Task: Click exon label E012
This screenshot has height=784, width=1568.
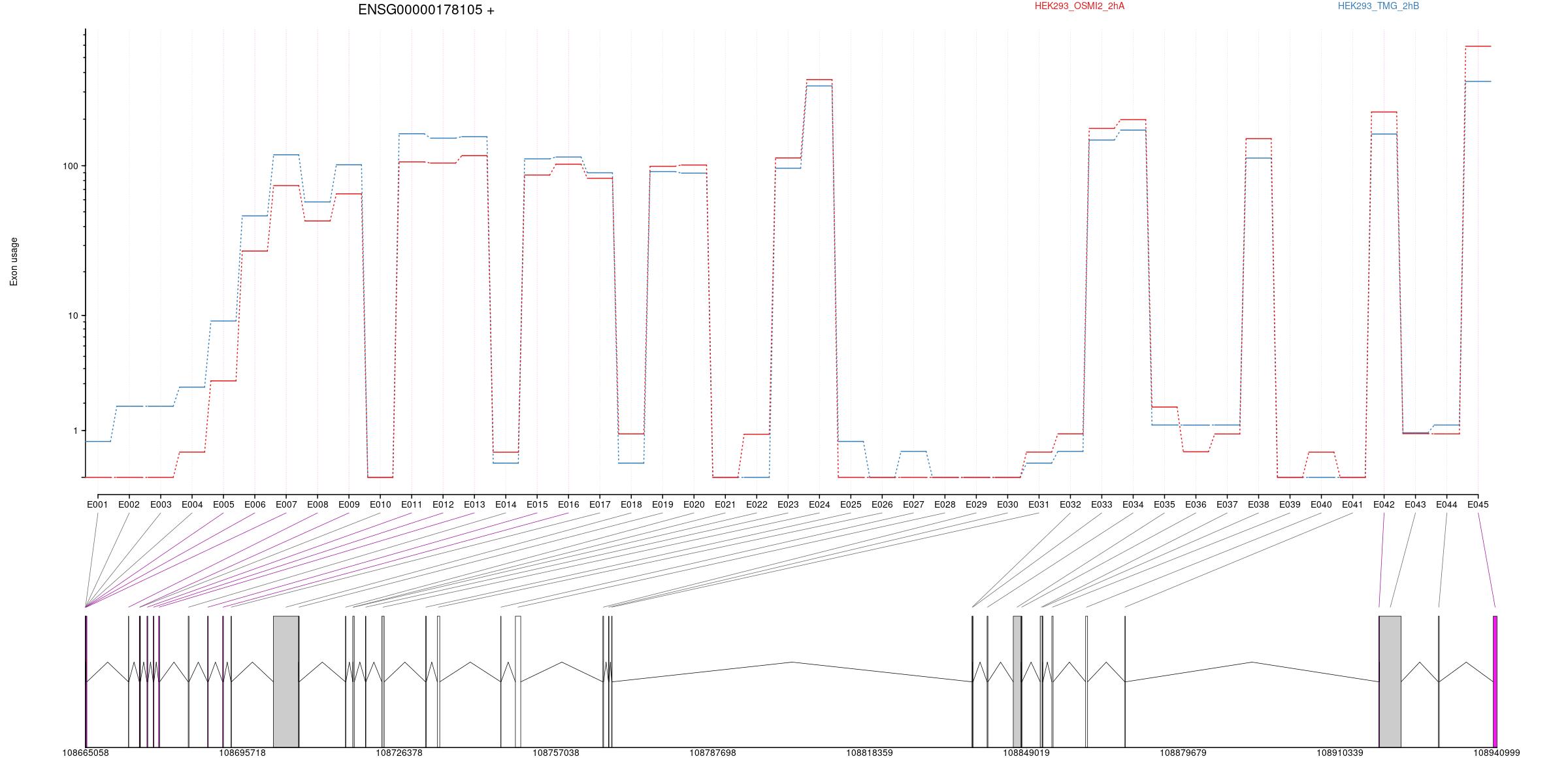Action: tap(443, 504)
